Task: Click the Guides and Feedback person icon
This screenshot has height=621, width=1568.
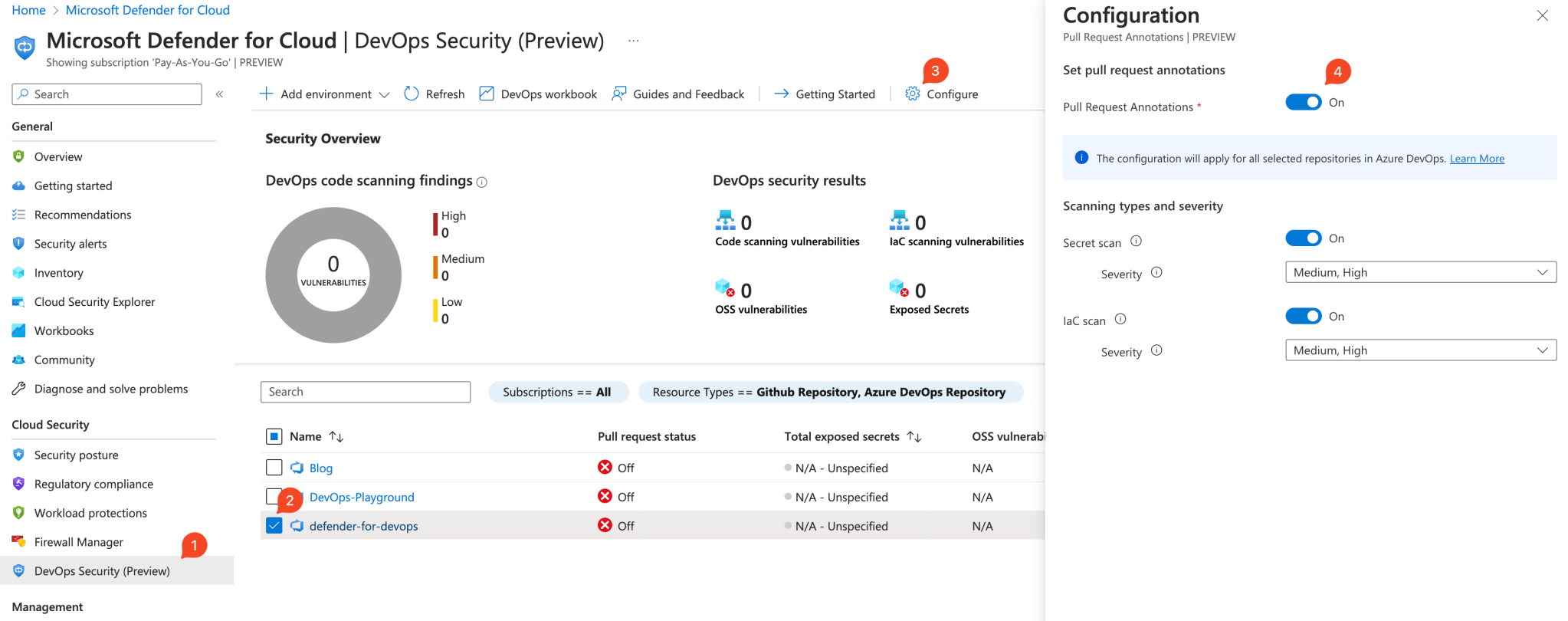Action: (618, 94)
